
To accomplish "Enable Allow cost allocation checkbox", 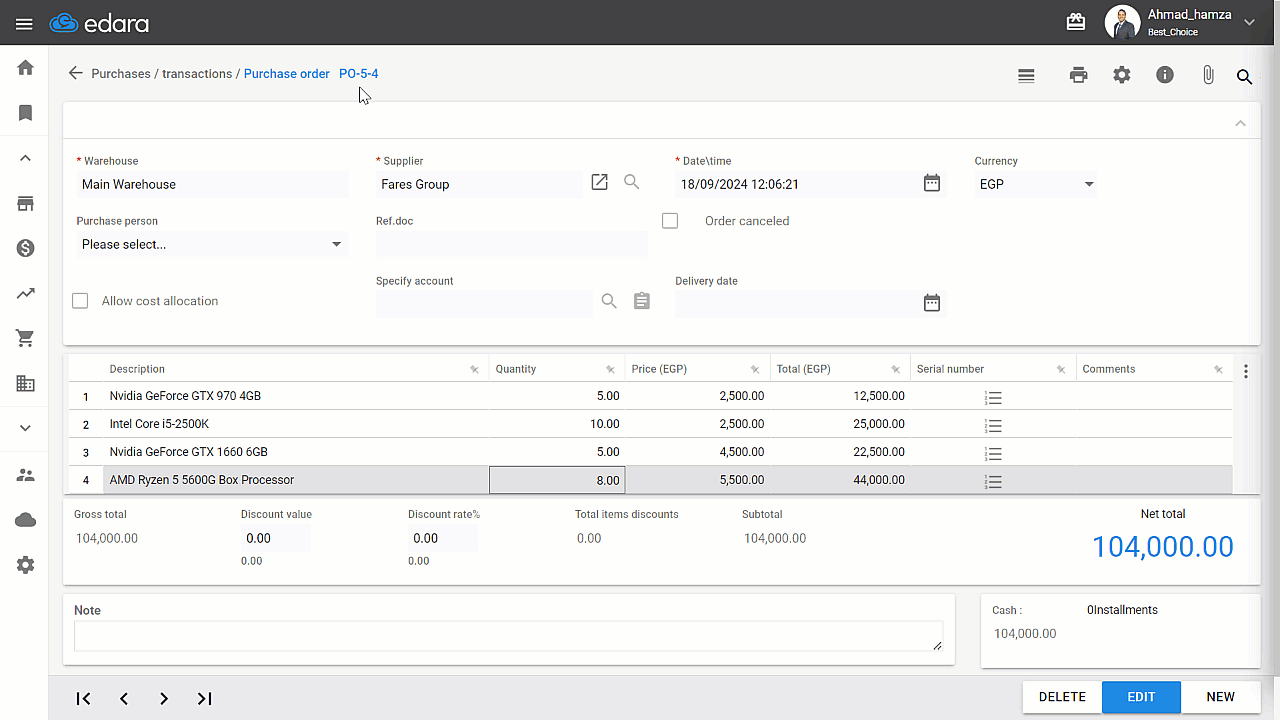I will [80, 301].
